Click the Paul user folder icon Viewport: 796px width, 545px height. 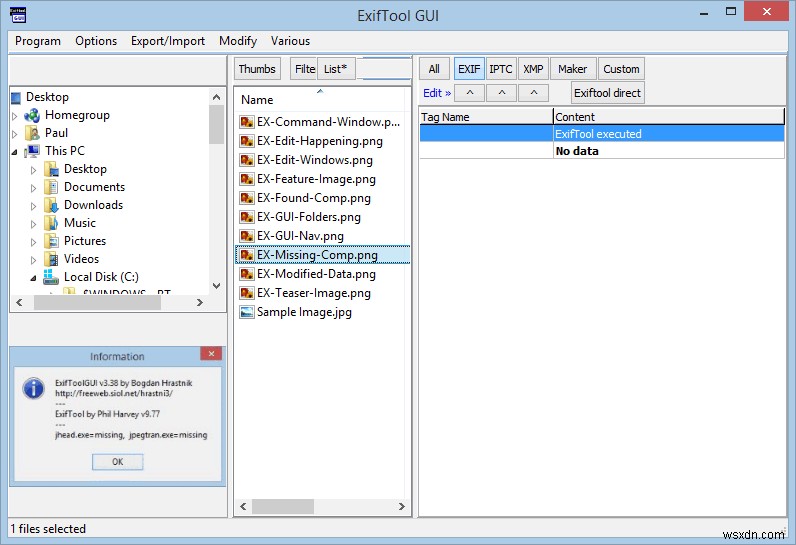32,133
